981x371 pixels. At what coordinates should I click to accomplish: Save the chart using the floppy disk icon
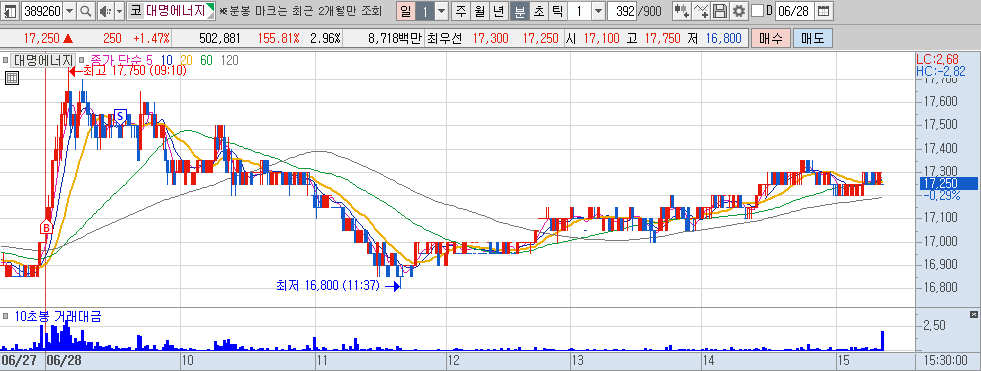coord(721,11)
